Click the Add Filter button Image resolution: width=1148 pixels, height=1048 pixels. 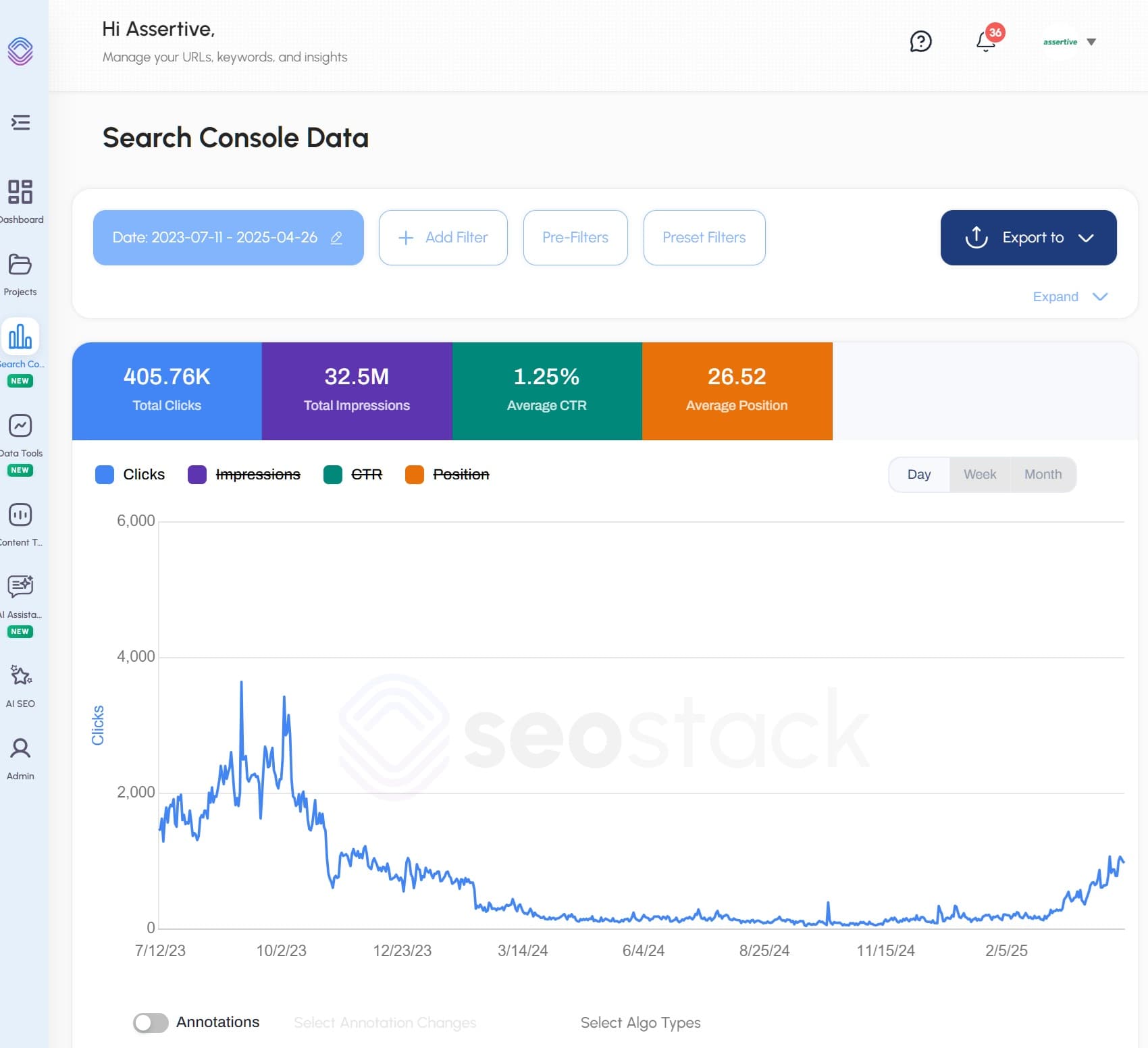(x=443, y=237)
